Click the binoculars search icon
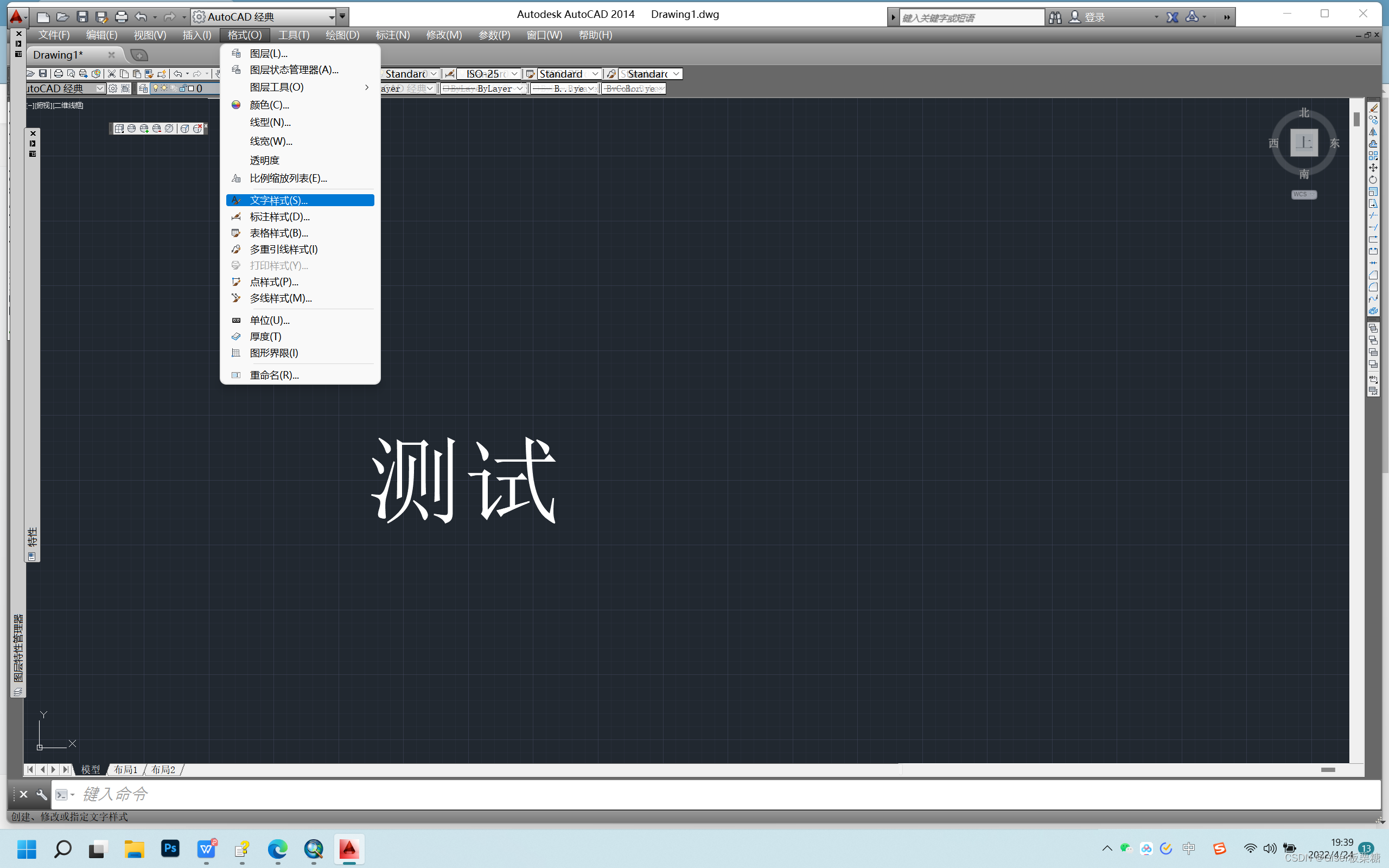This screenshot has width=1389, height=868. pyautogui.click(x=1055, y=17)
